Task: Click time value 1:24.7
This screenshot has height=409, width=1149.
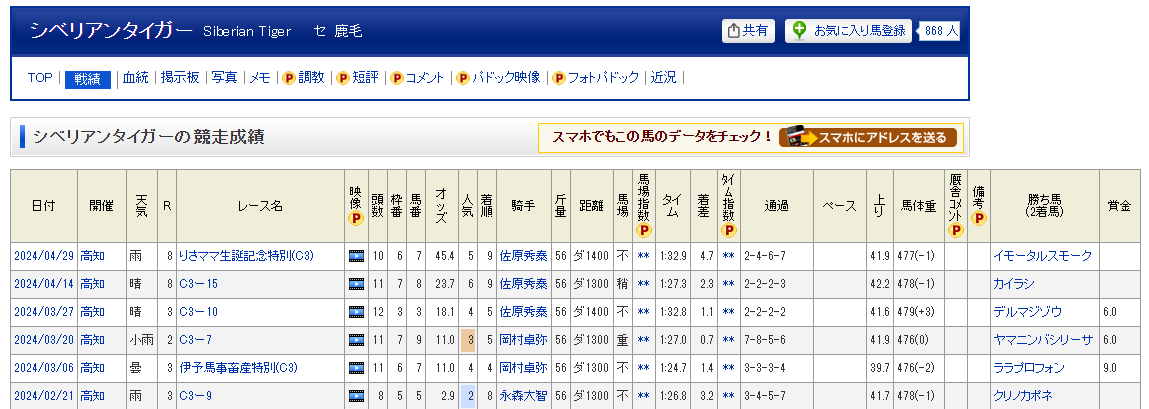Action: tap(673, 368)
